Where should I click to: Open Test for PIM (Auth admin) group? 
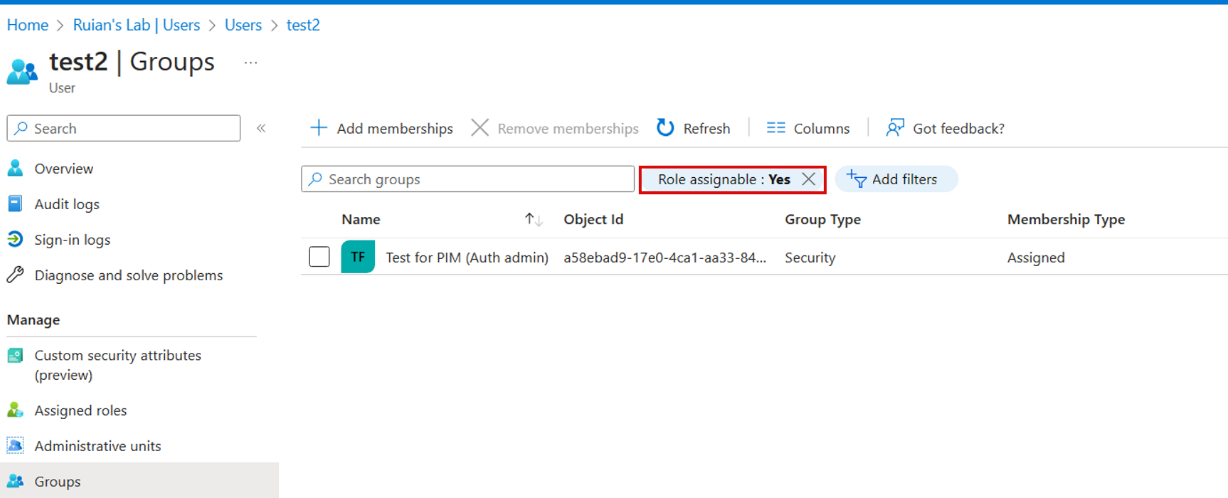pyautogui.click(x=467, y=257)
